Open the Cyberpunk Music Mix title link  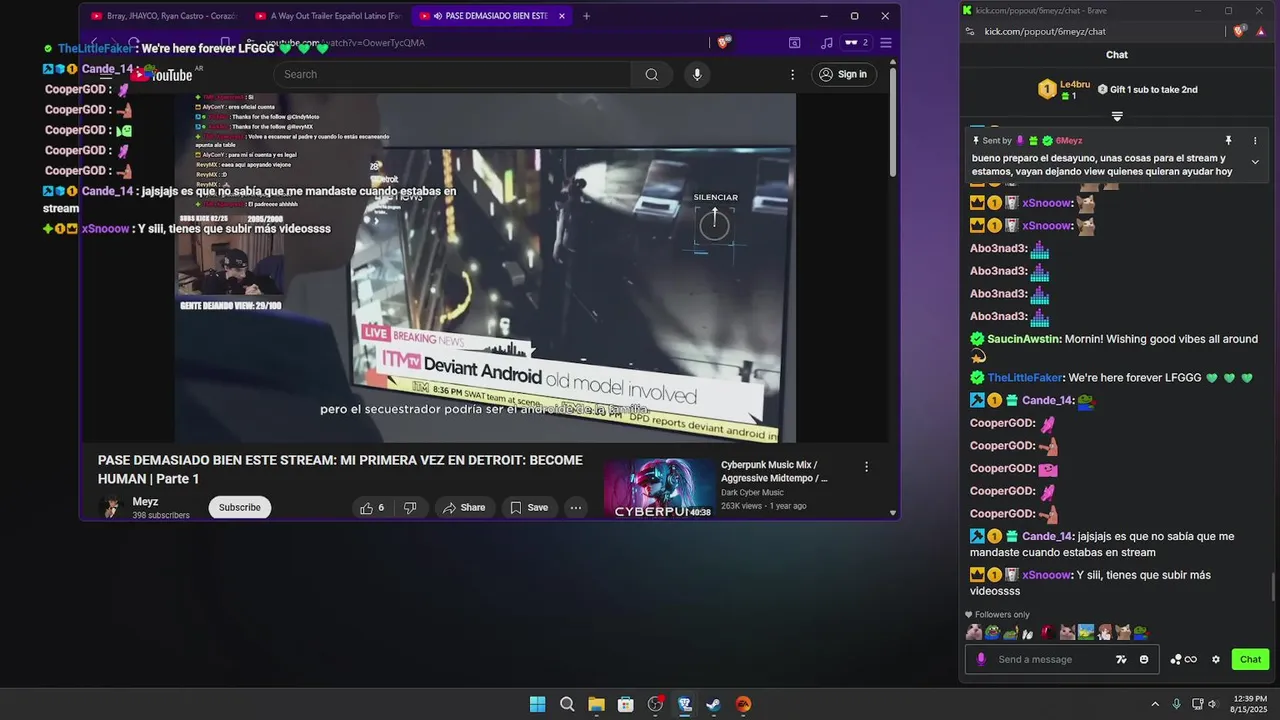pos(774,471)
